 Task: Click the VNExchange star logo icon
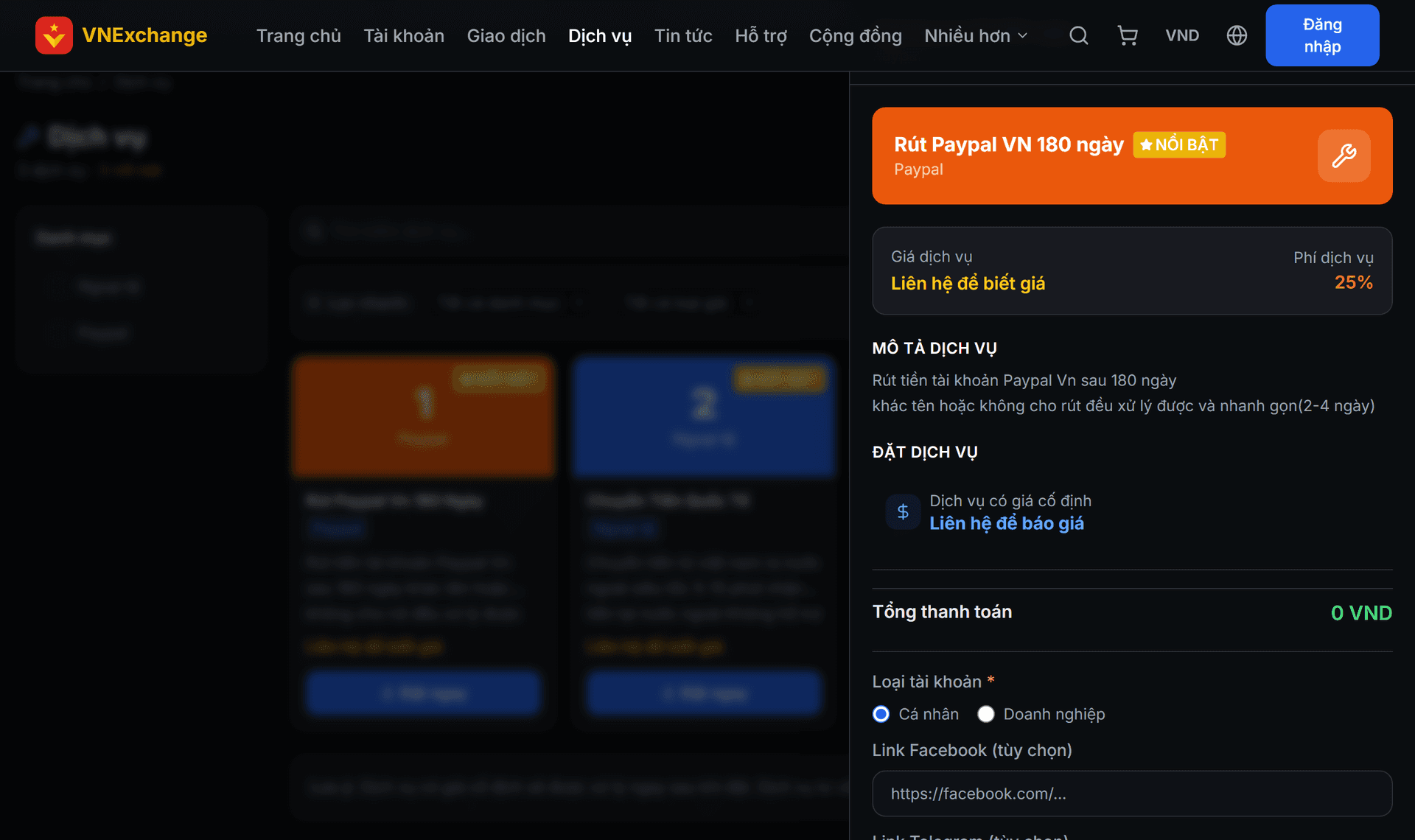coord(54,35)
